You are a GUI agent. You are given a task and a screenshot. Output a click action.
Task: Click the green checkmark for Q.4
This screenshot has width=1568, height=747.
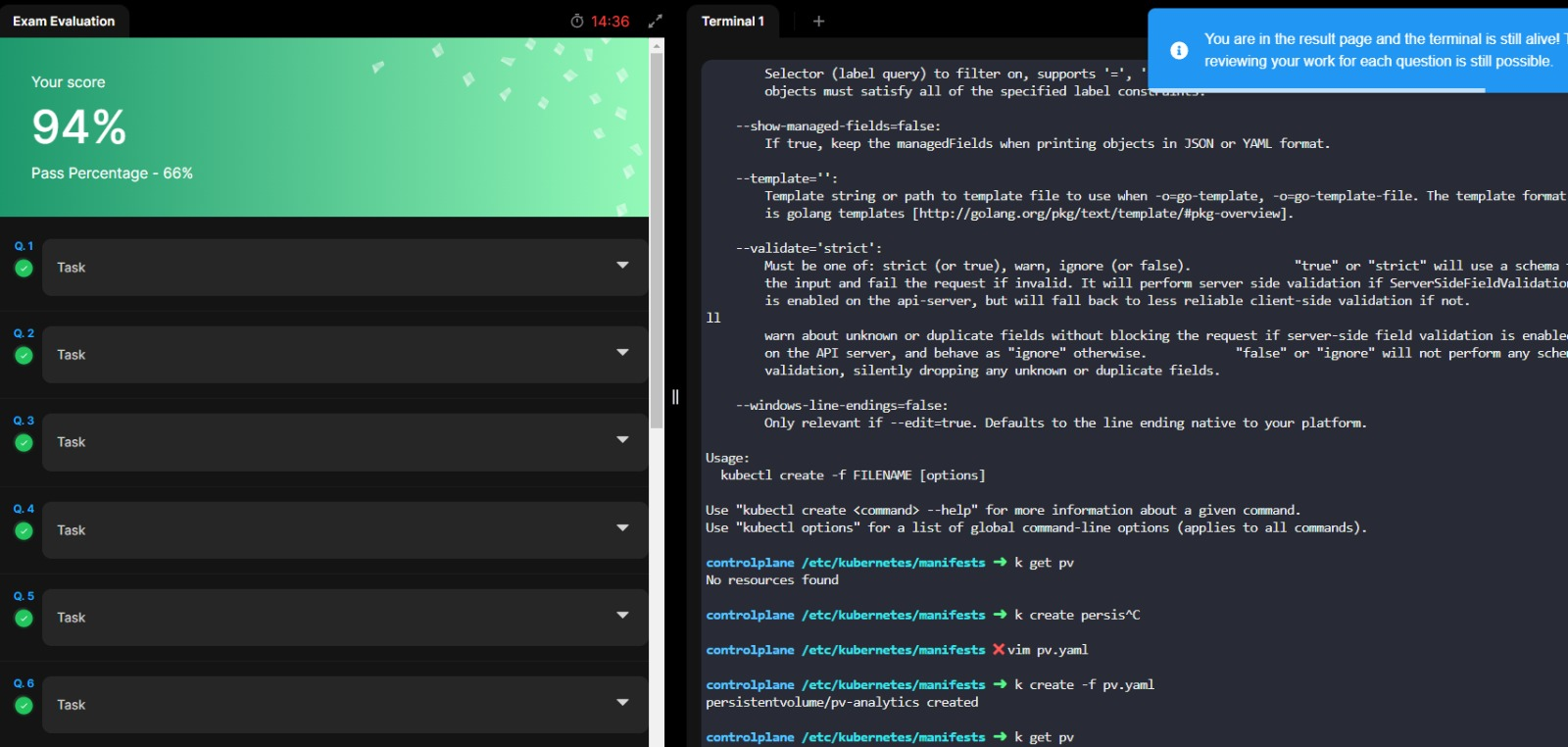pyautogui.click(x=24, y=531)
